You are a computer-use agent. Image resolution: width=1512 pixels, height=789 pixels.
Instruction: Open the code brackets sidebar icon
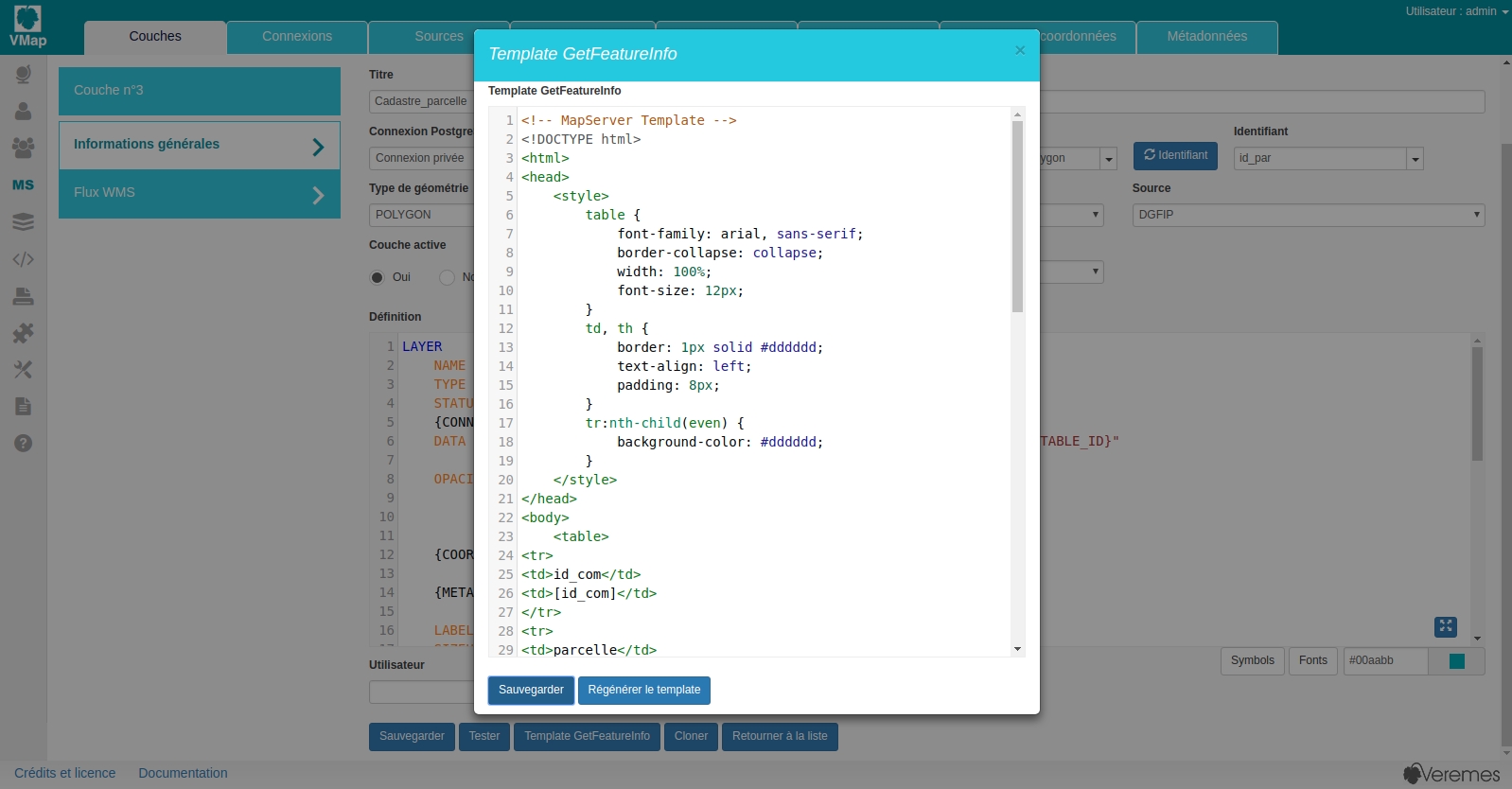[24, 258]
